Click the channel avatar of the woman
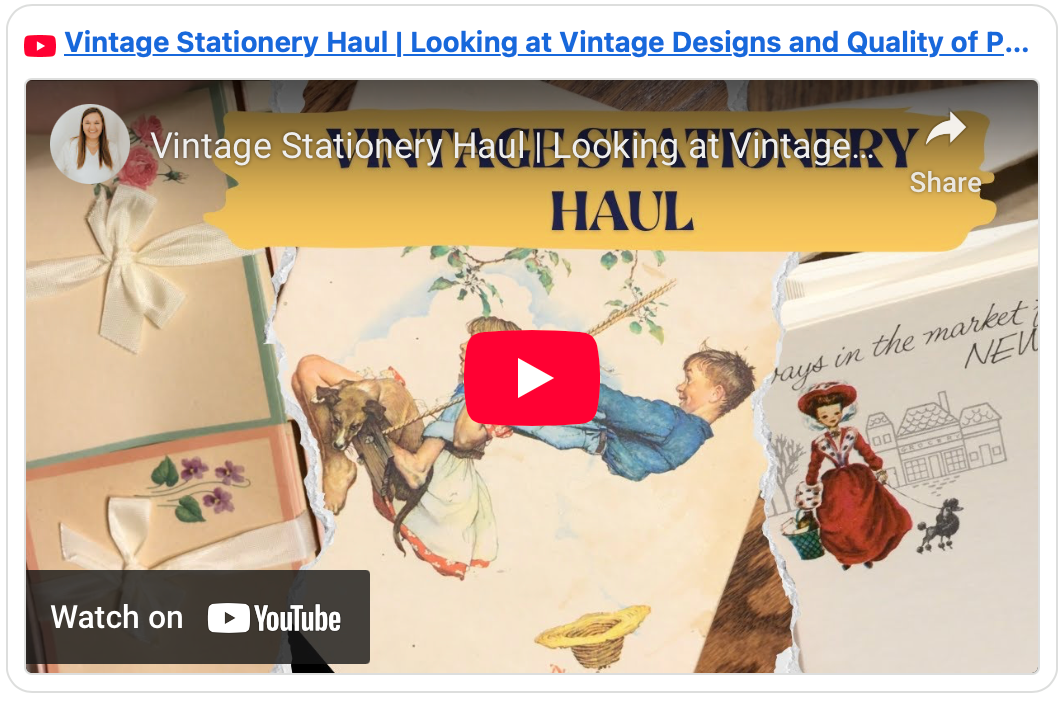1062x702 pixels. click(x=89, y=144)
